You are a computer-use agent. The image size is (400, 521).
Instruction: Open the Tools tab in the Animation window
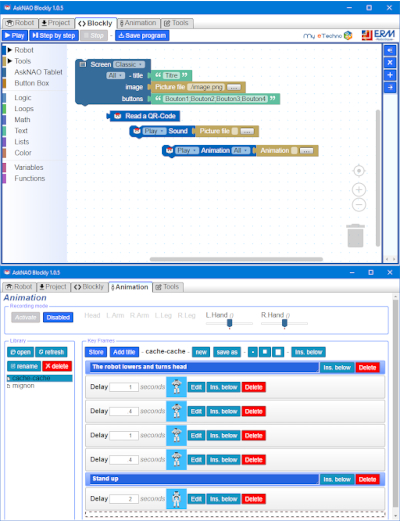point(168,287)
